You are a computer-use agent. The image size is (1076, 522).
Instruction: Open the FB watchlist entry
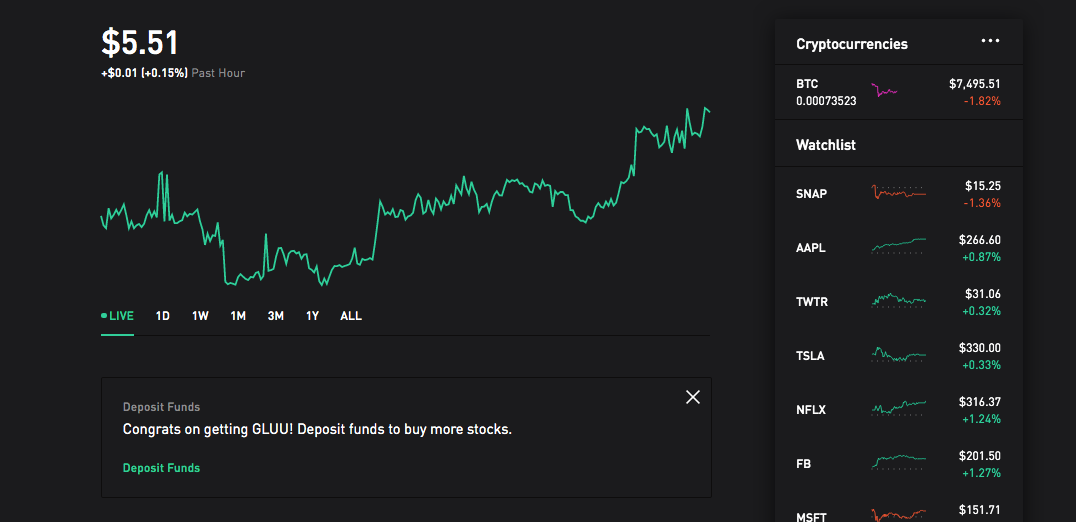[x=899, y=464]
